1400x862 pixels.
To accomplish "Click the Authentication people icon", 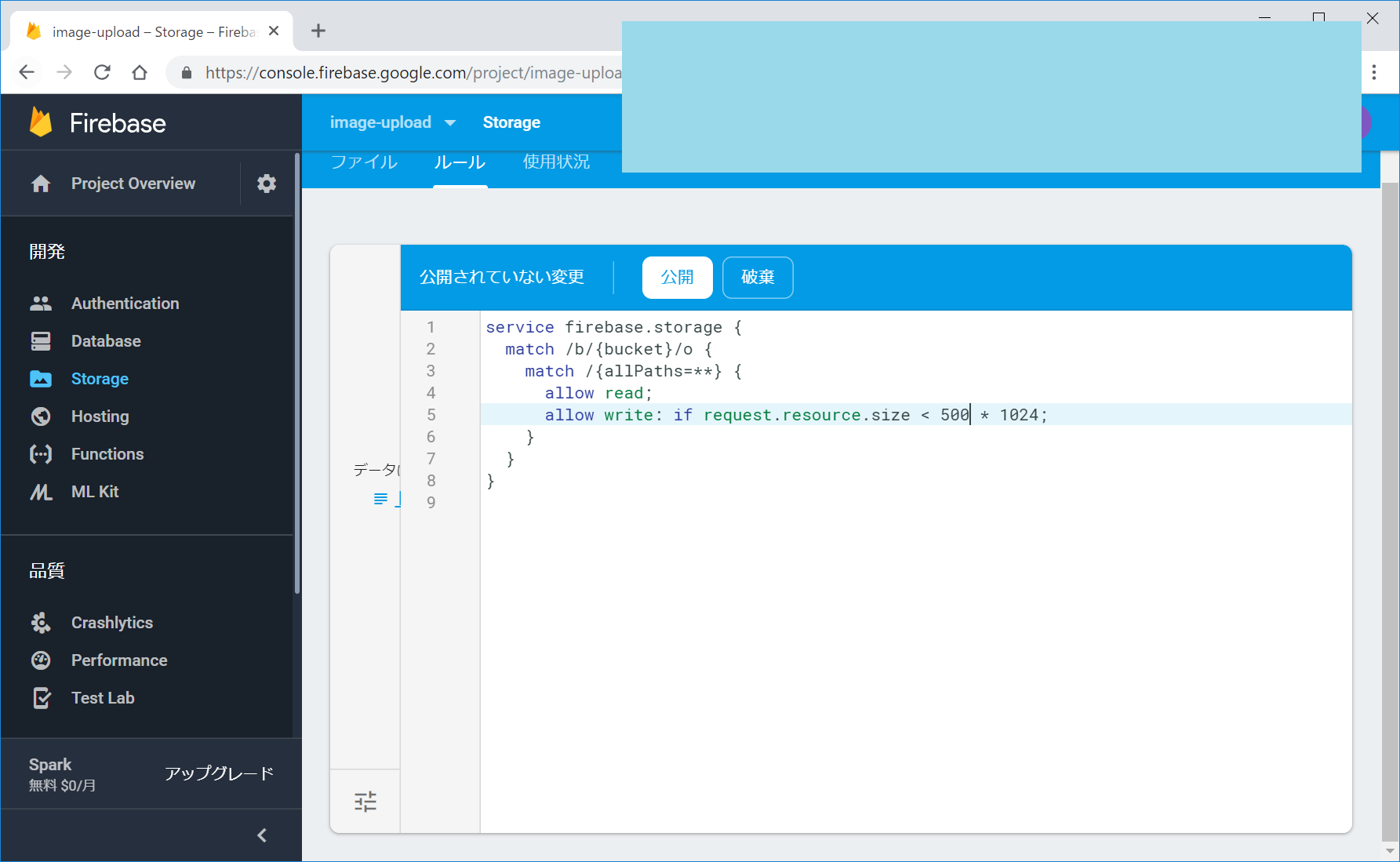I will (x=41, y=304).
